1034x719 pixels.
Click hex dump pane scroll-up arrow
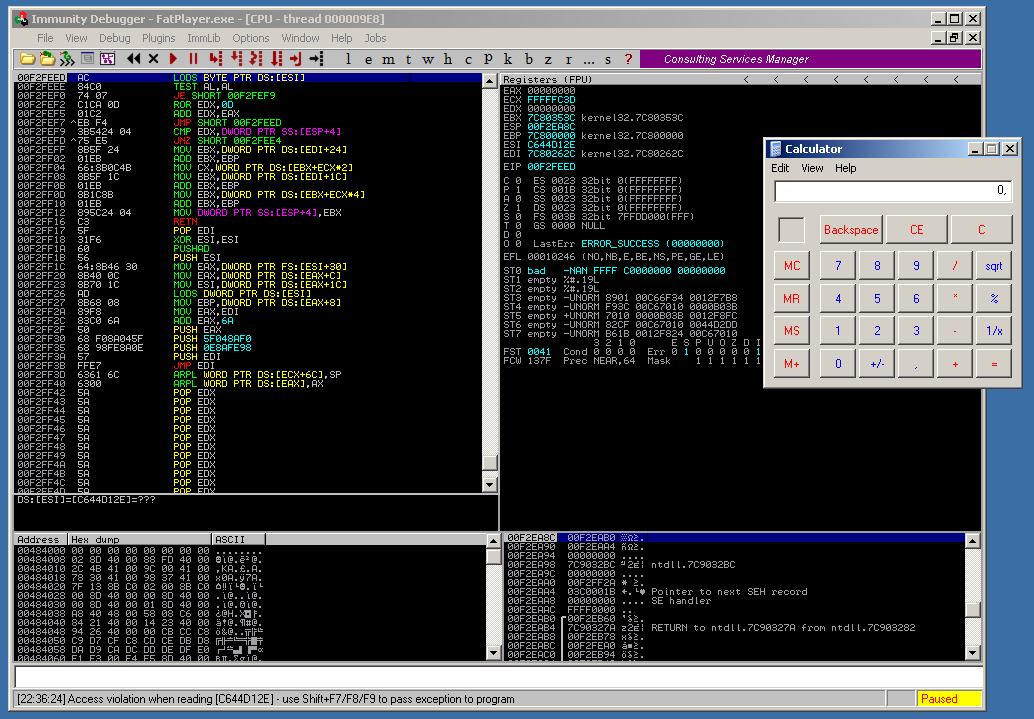coord(493,541)
